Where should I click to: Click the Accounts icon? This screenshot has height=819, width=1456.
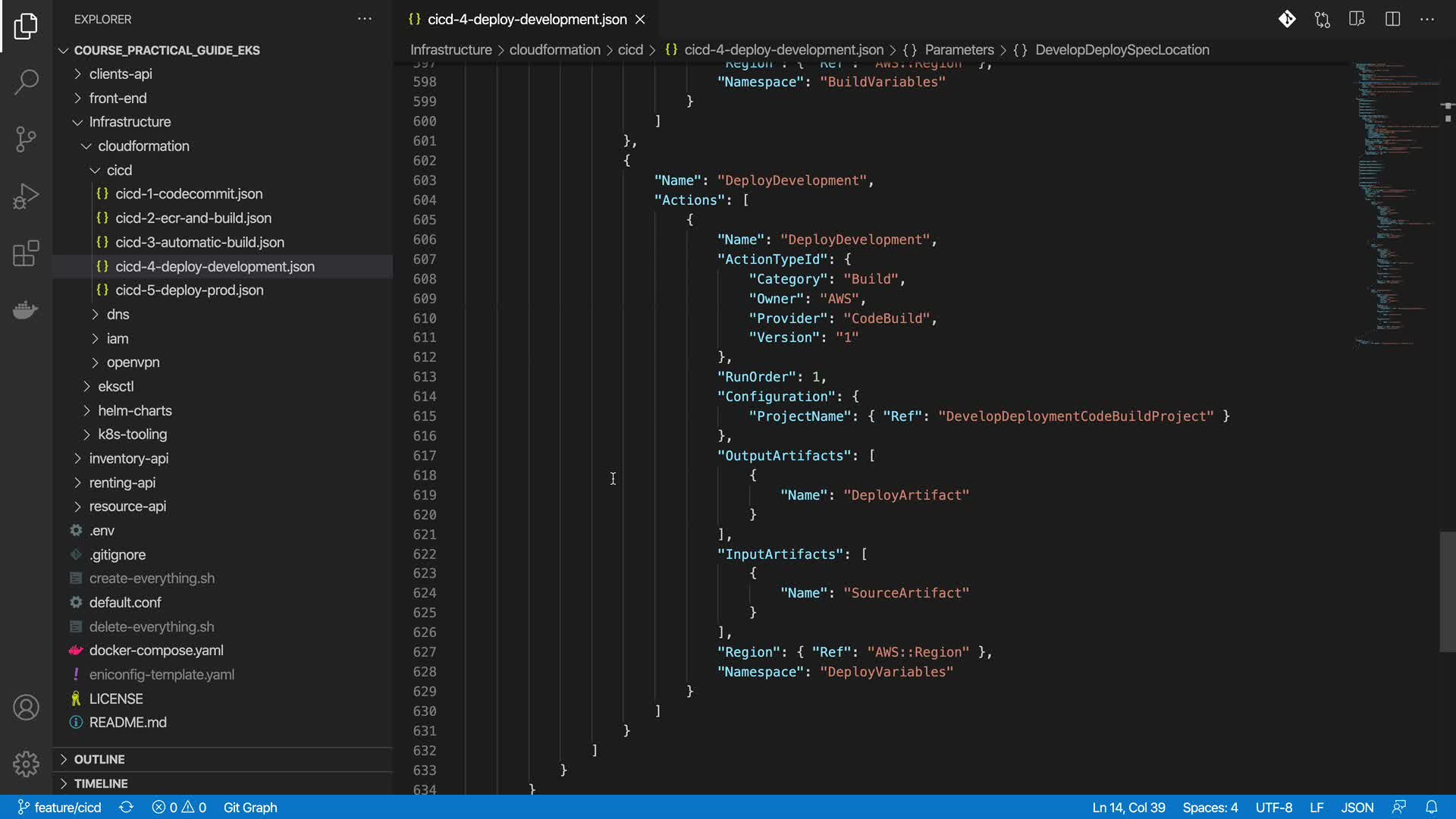click(26, 708)
